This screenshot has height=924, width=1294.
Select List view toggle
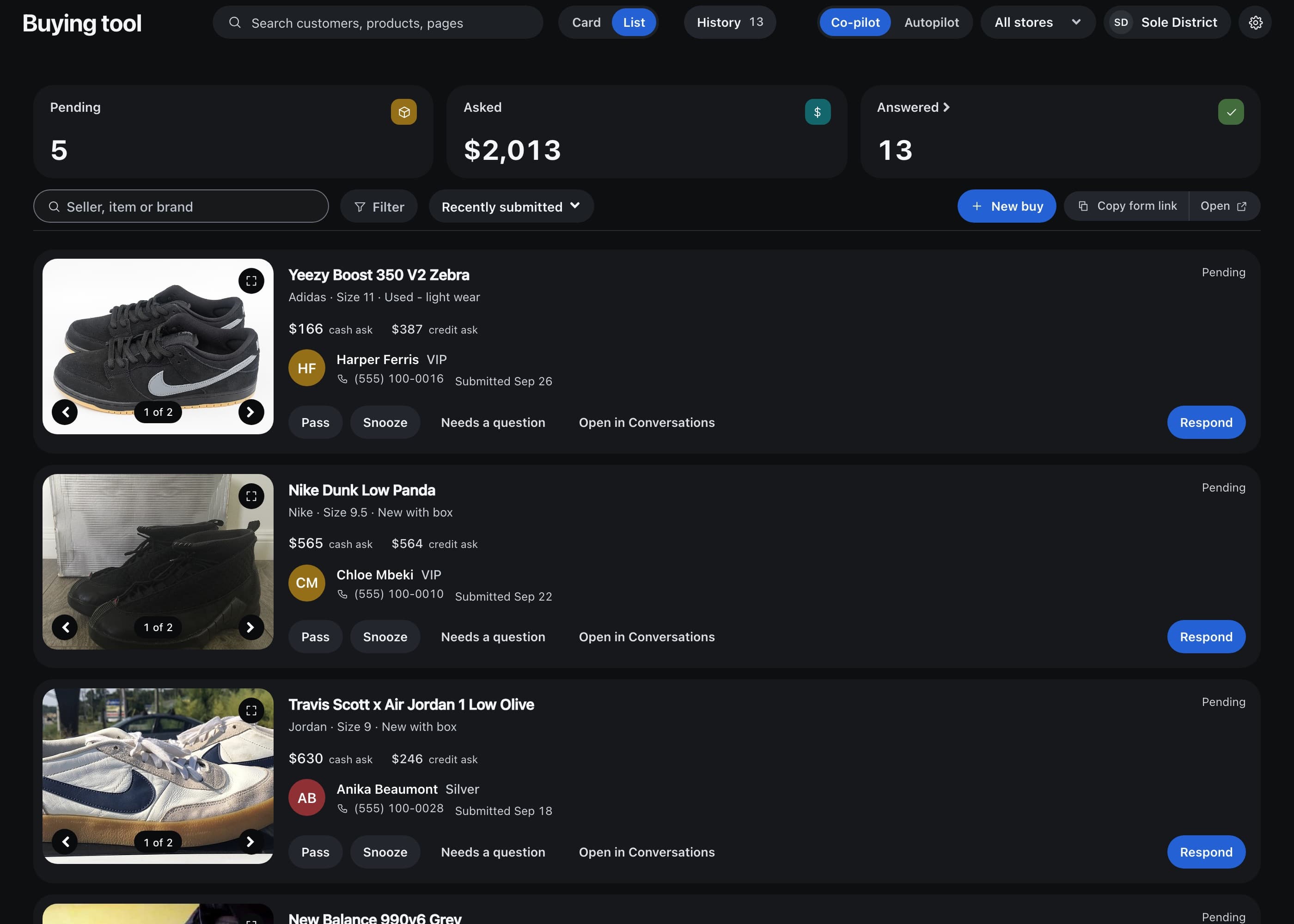[x=634, y=22]
